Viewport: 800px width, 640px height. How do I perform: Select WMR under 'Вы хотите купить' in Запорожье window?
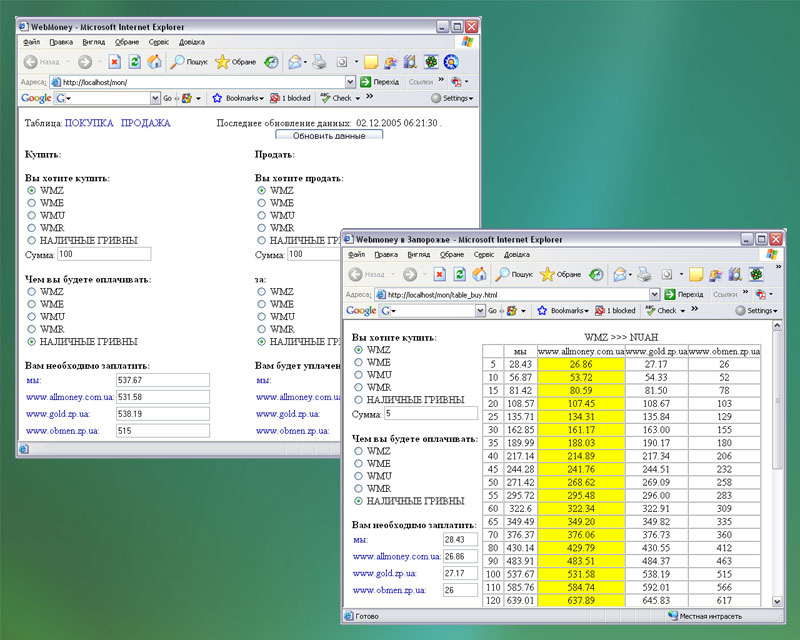pyautogui.click(x=358, y=387)
